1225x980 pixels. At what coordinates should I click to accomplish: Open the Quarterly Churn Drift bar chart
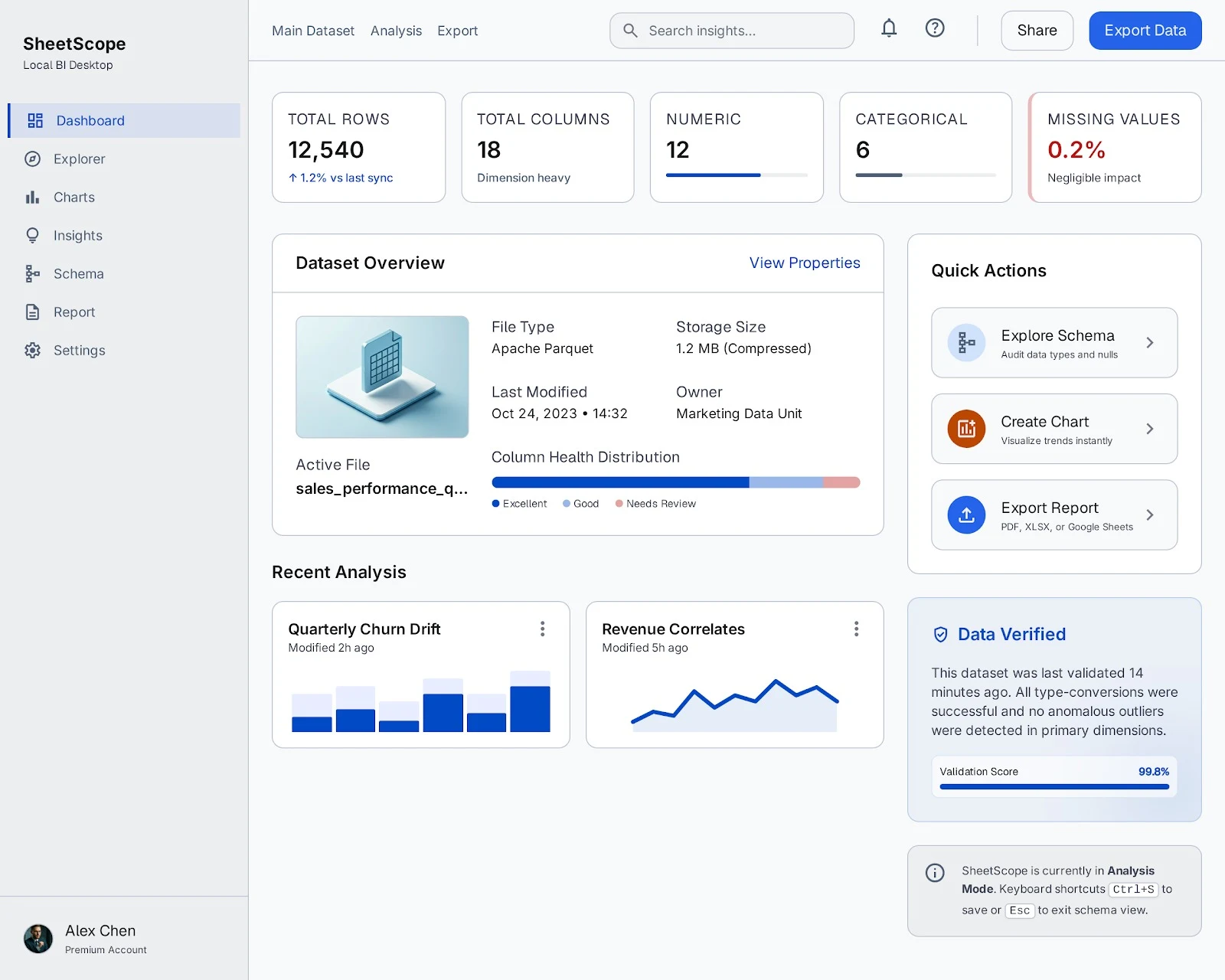420,701
